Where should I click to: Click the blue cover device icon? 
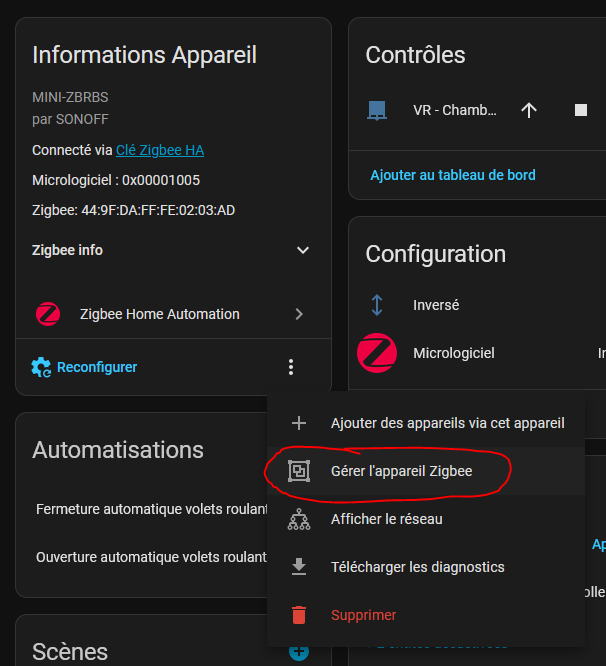click(377, 110)
